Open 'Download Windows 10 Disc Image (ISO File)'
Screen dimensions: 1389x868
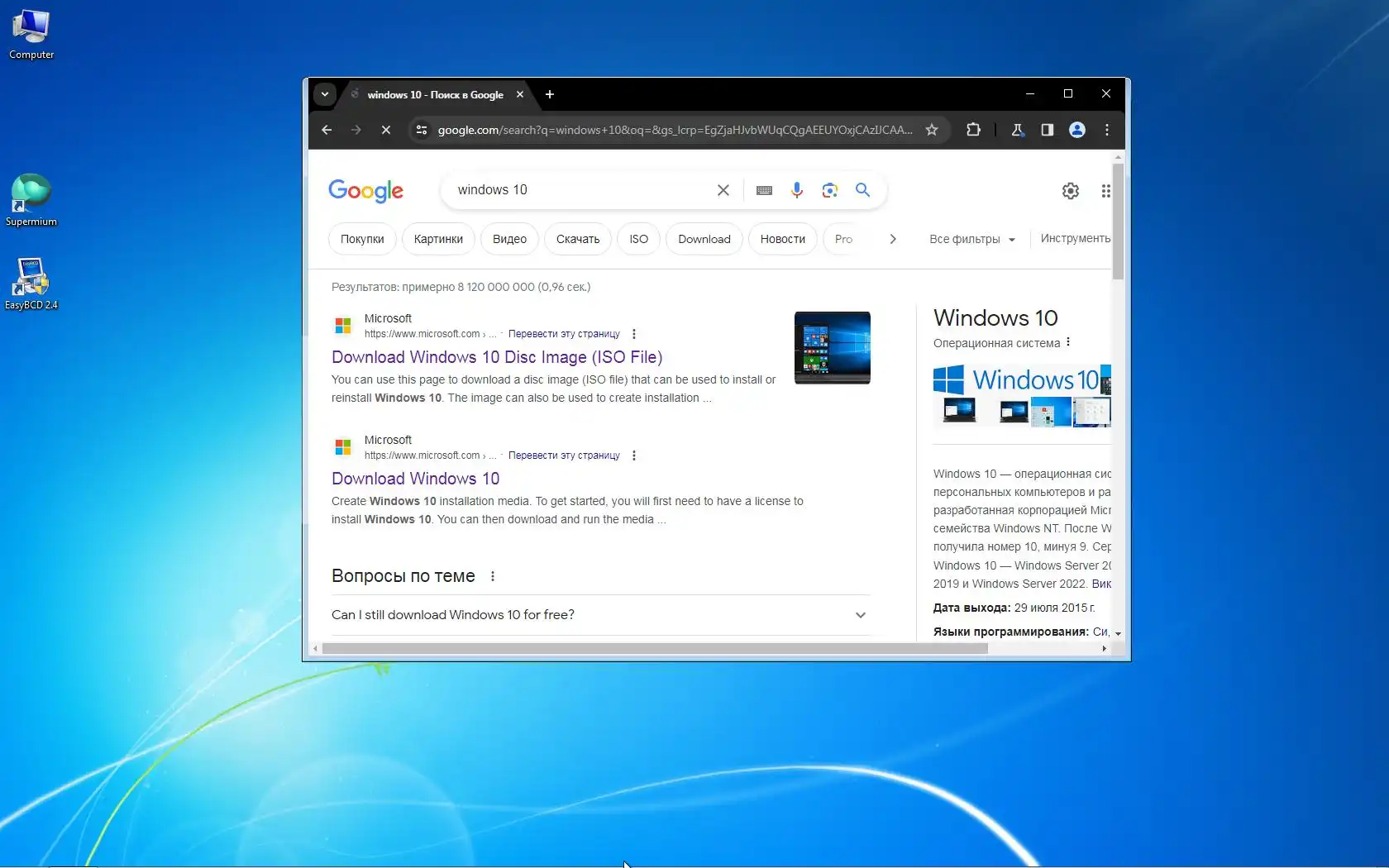tap(497, 357)
